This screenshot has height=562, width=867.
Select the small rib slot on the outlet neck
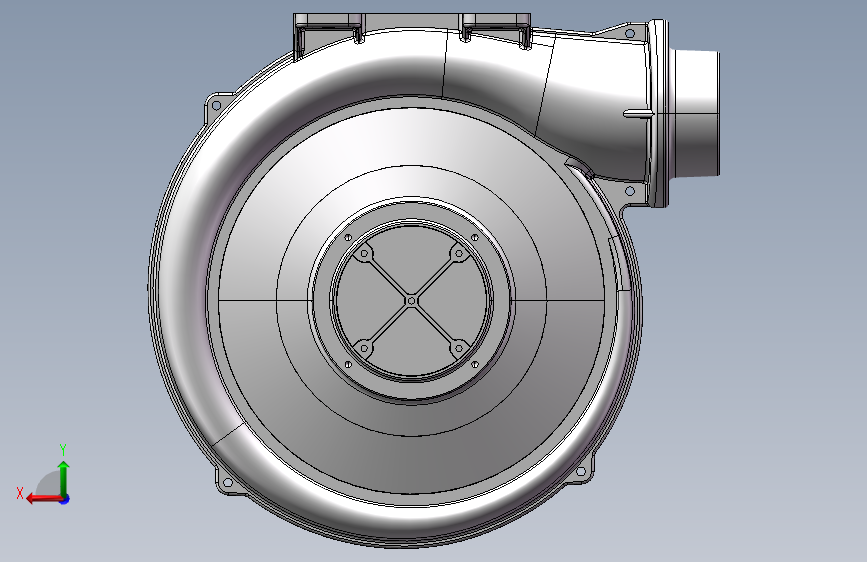point(639,114)
